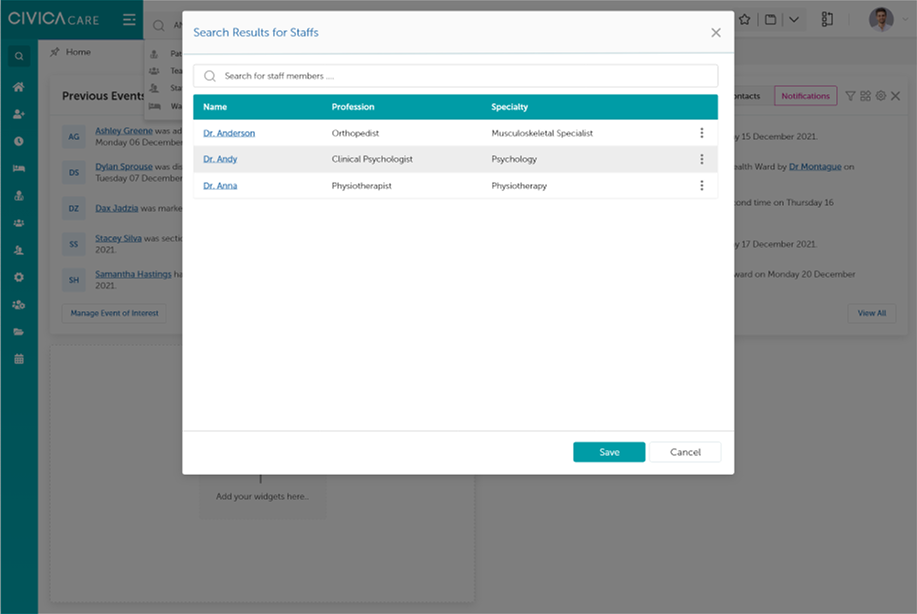Click the sidebar search icon
The height and width of the screenshot is (614, 917).
click(19, 56)
